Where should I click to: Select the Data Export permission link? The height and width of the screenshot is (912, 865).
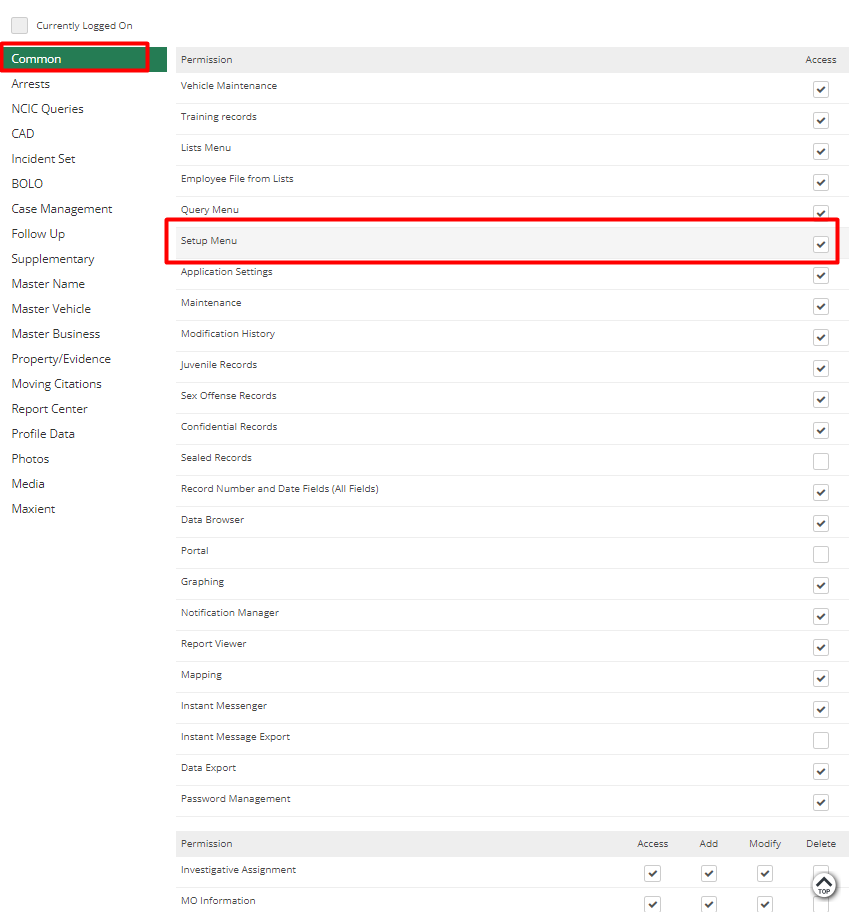point(208,767)
